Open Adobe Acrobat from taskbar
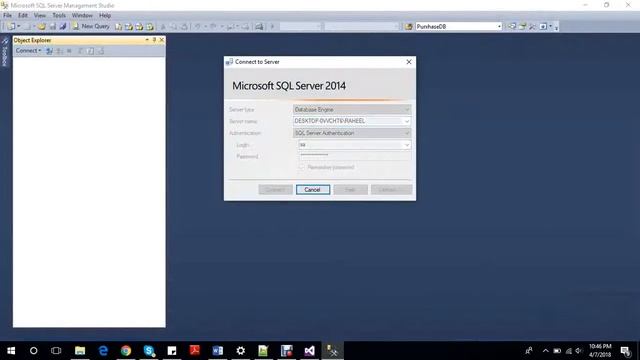Screen dimensions: 640x360 tap(195, 351)
